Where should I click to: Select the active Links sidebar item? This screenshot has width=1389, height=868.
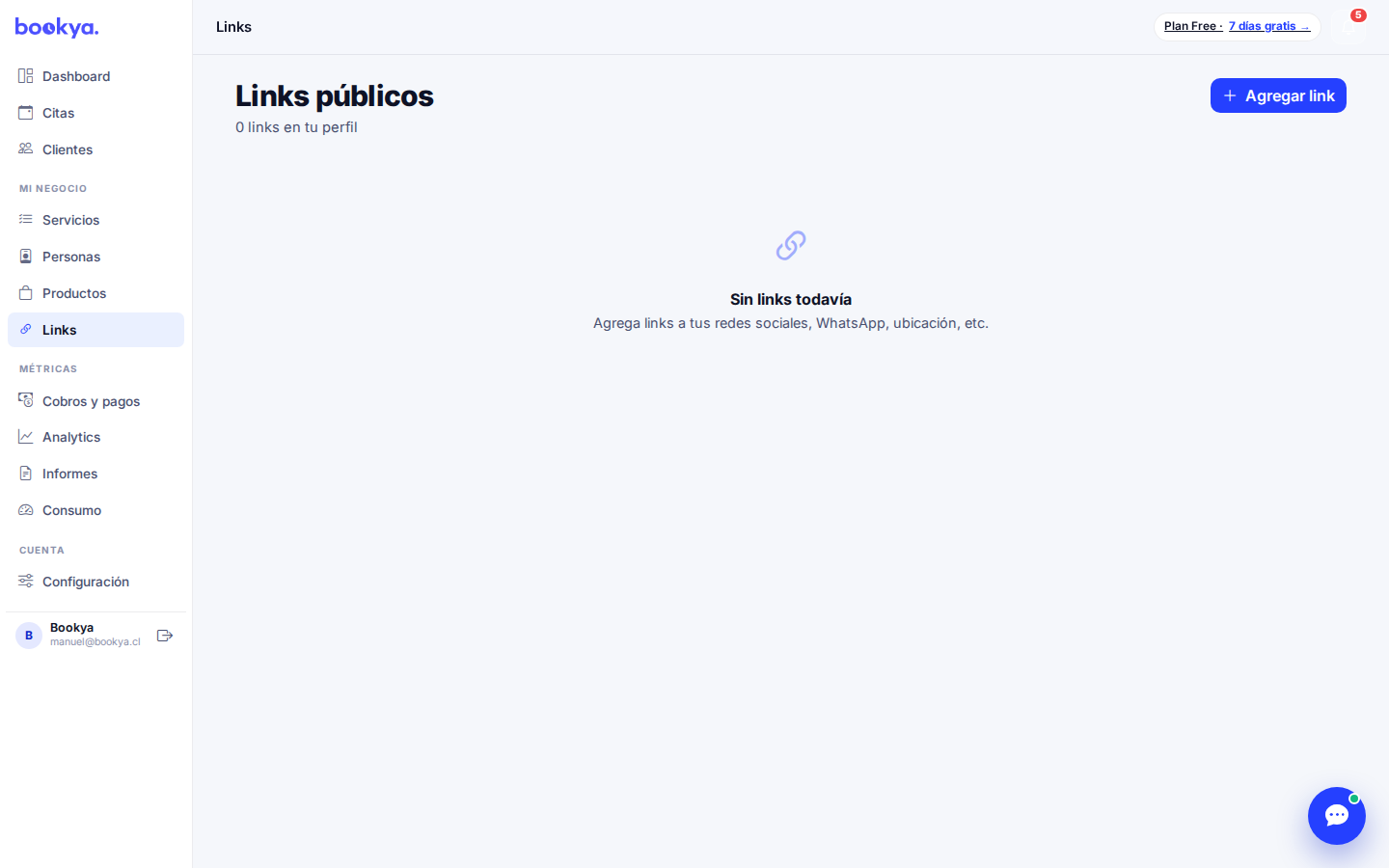(95, 330)
